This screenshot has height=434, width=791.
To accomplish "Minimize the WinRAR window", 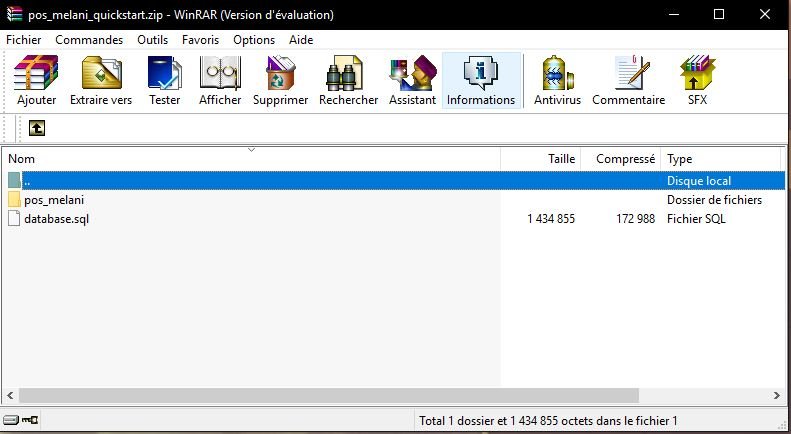I will 673,14.
